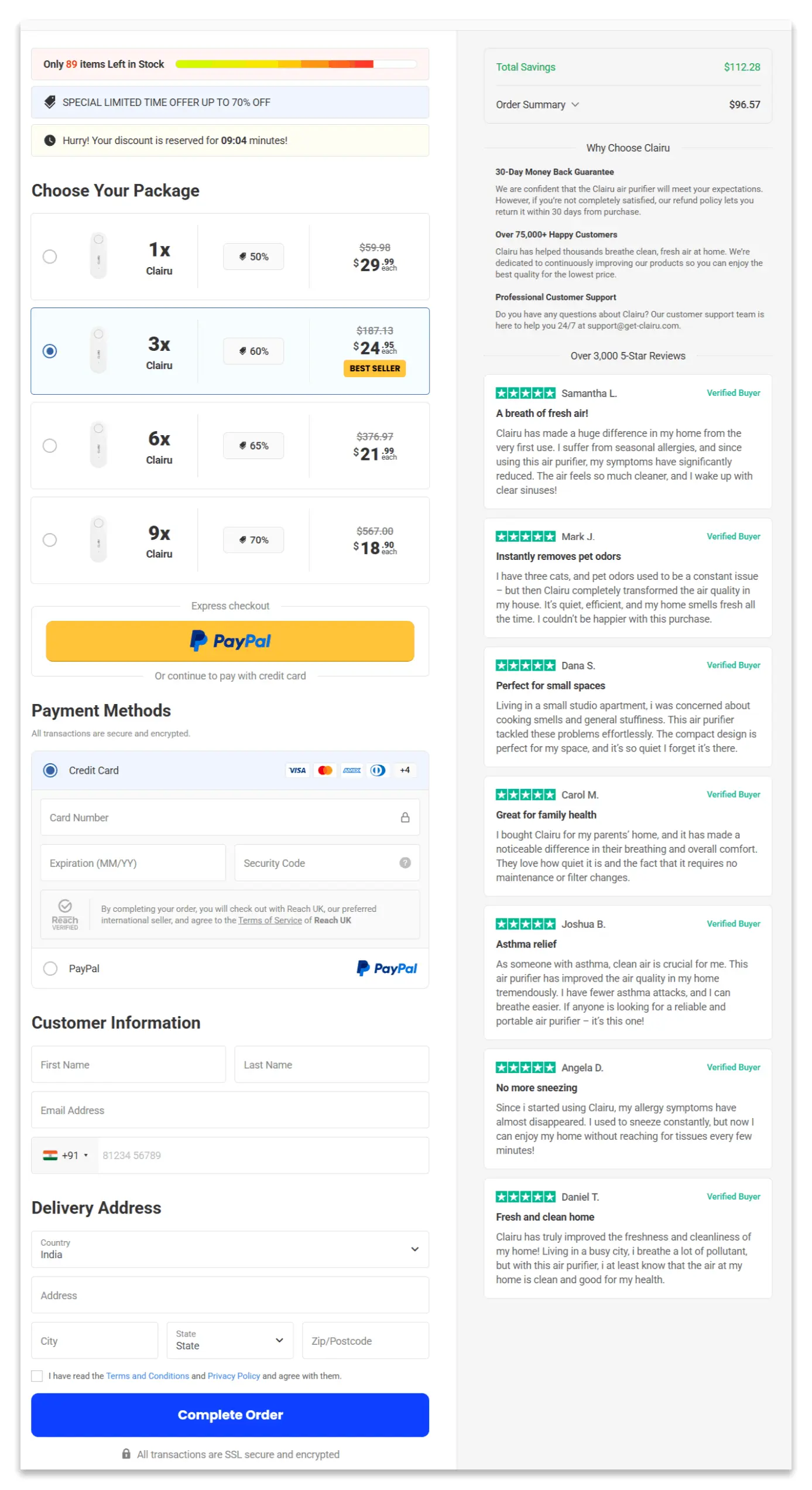Choose PayPal as payment method radio
812x1490 pixels.
(x=50, y=969)
